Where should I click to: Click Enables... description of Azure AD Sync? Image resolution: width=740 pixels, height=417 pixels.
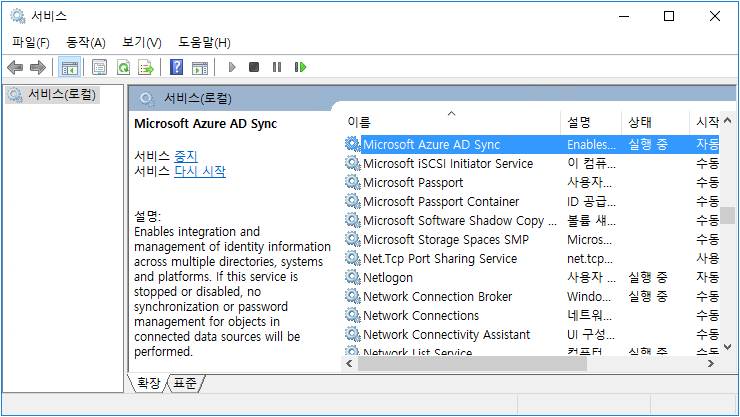click(x=591, y=144)
